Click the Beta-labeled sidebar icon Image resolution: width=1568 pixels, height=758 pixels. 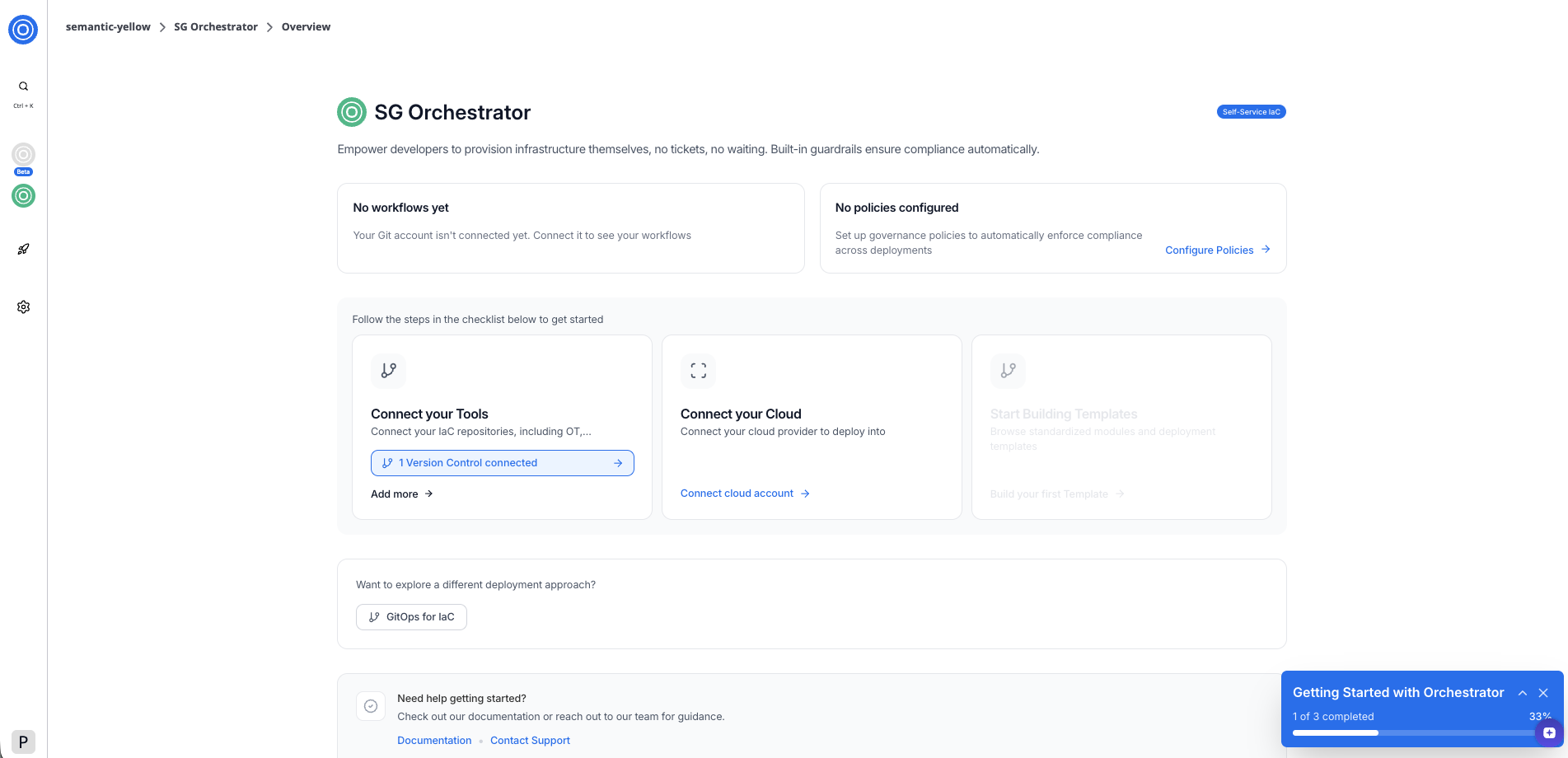point(22,155)
